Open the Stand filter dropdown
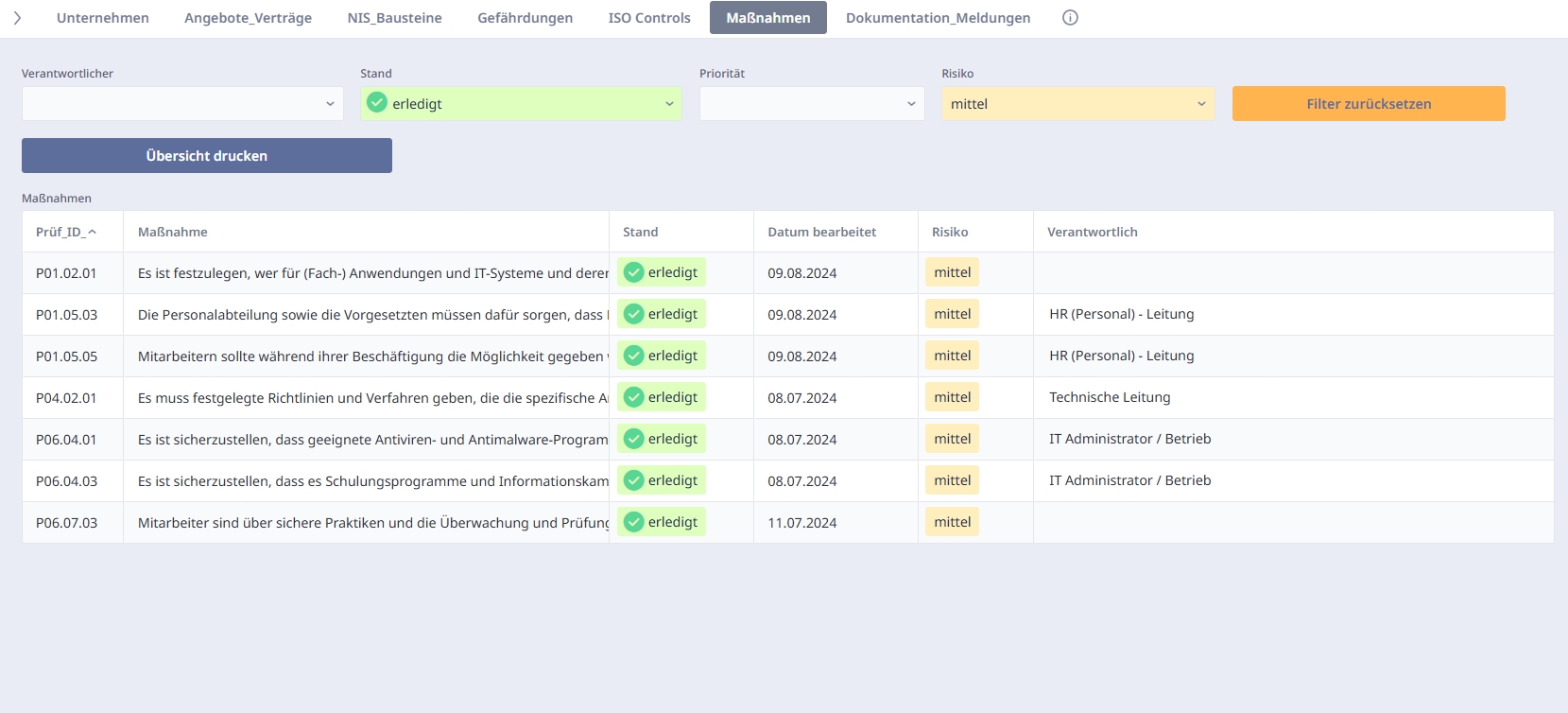 coord(669,104)
